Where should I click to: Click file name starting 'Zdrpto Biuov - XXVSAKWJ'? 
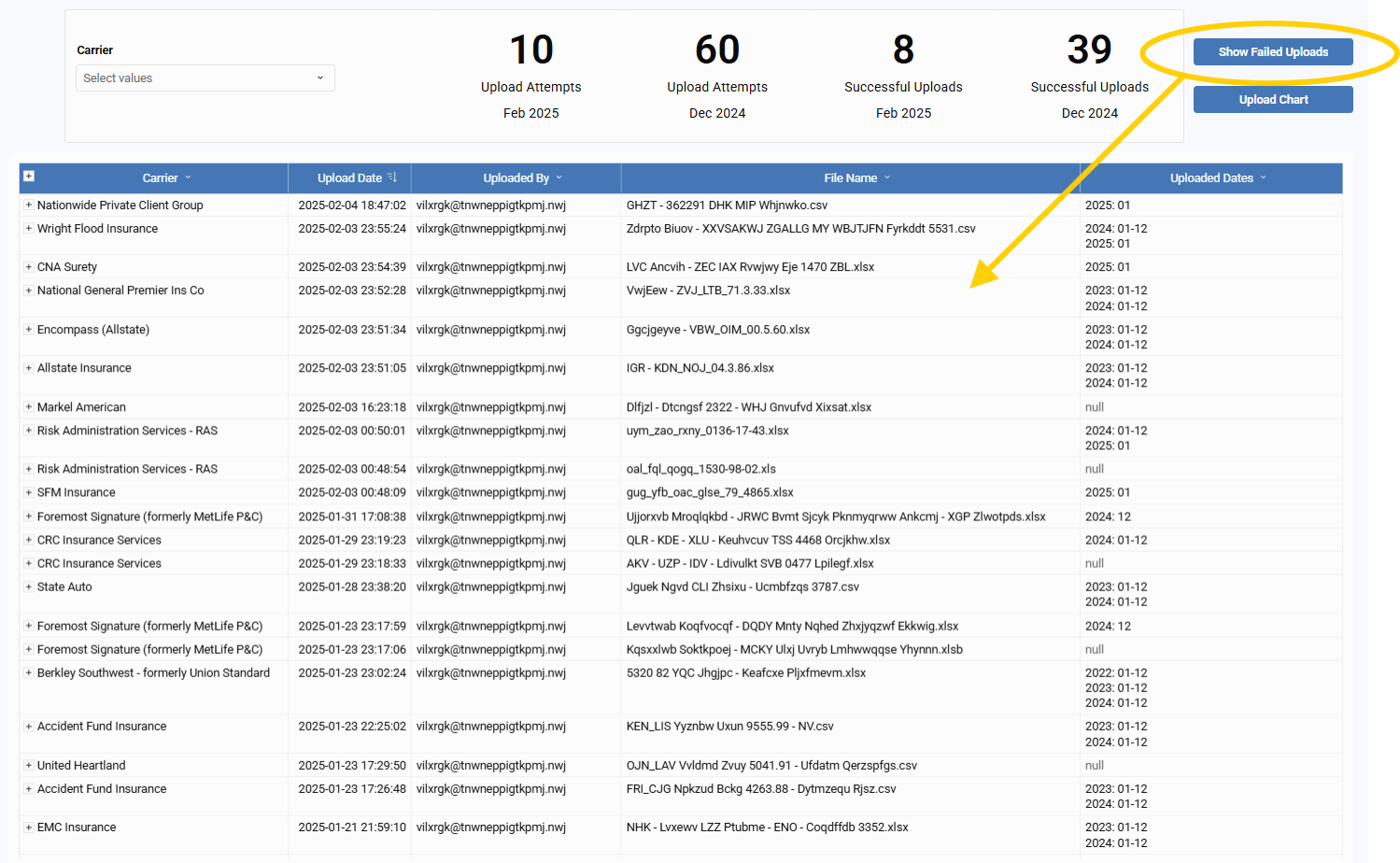pyautogui.click(x=800, y=229)
